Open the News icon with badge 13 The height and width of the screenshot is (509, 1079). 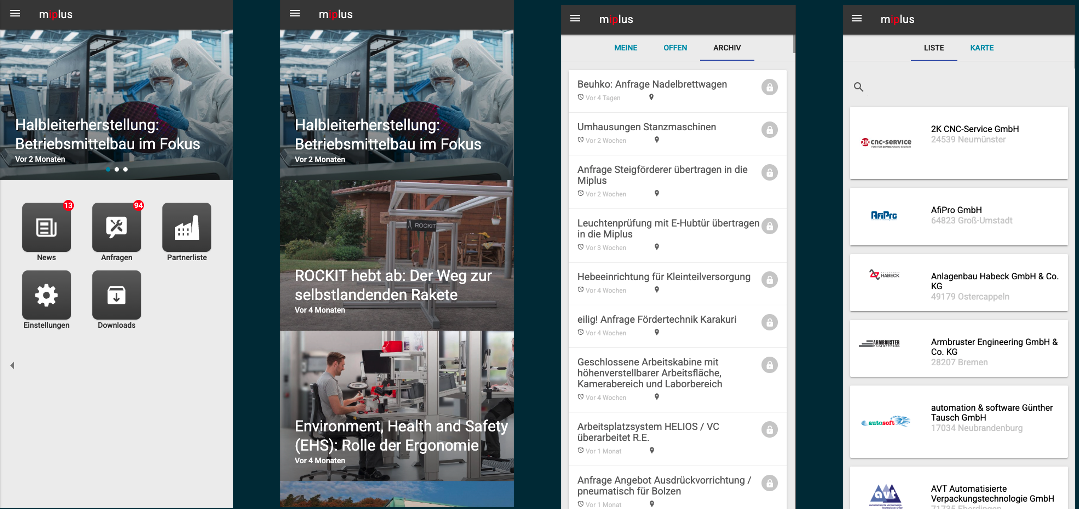pos(46,227)
